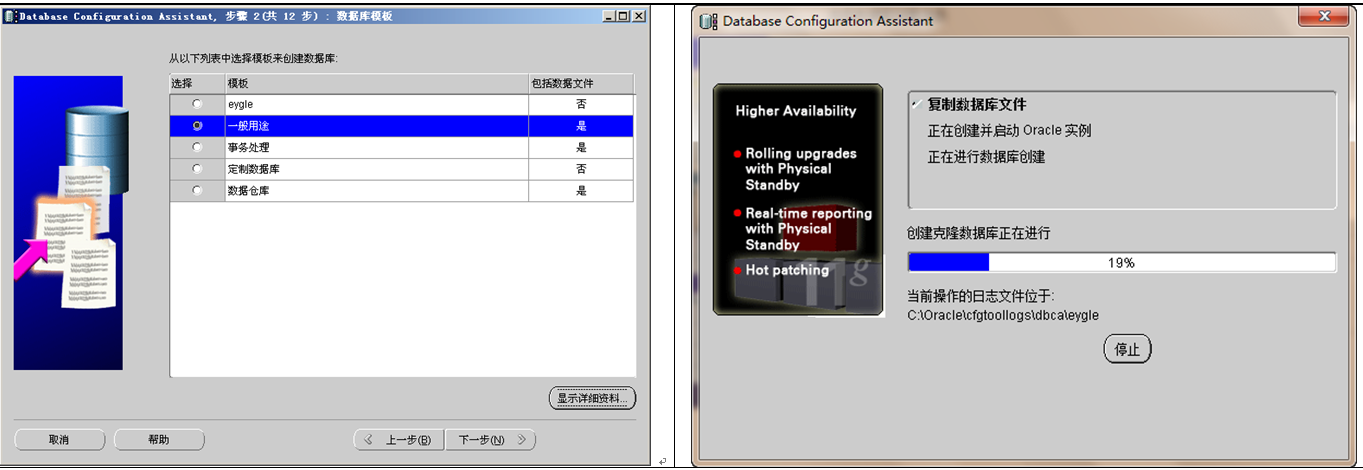Click the eygle template name cell
The height and width of the screenshot is (470, 1363).
(376, 104)
